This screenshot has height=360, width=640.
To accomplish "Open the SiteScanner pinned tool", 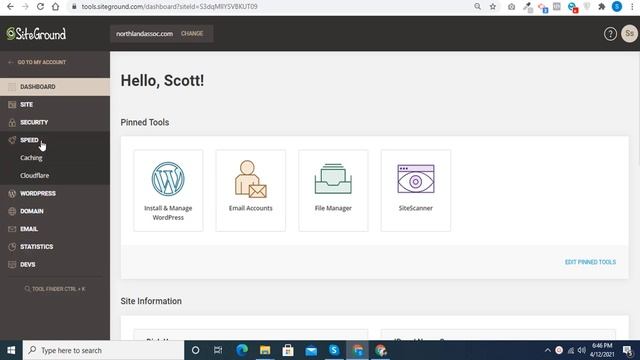I will click(416, 191).
